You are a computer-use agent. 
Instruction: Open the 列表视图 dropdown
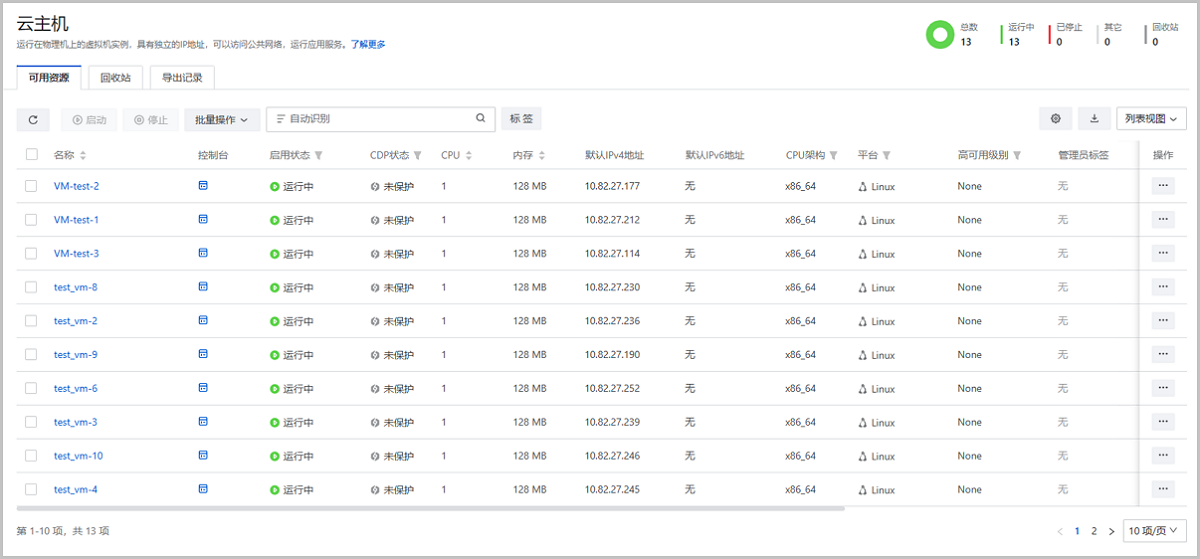1150,119
